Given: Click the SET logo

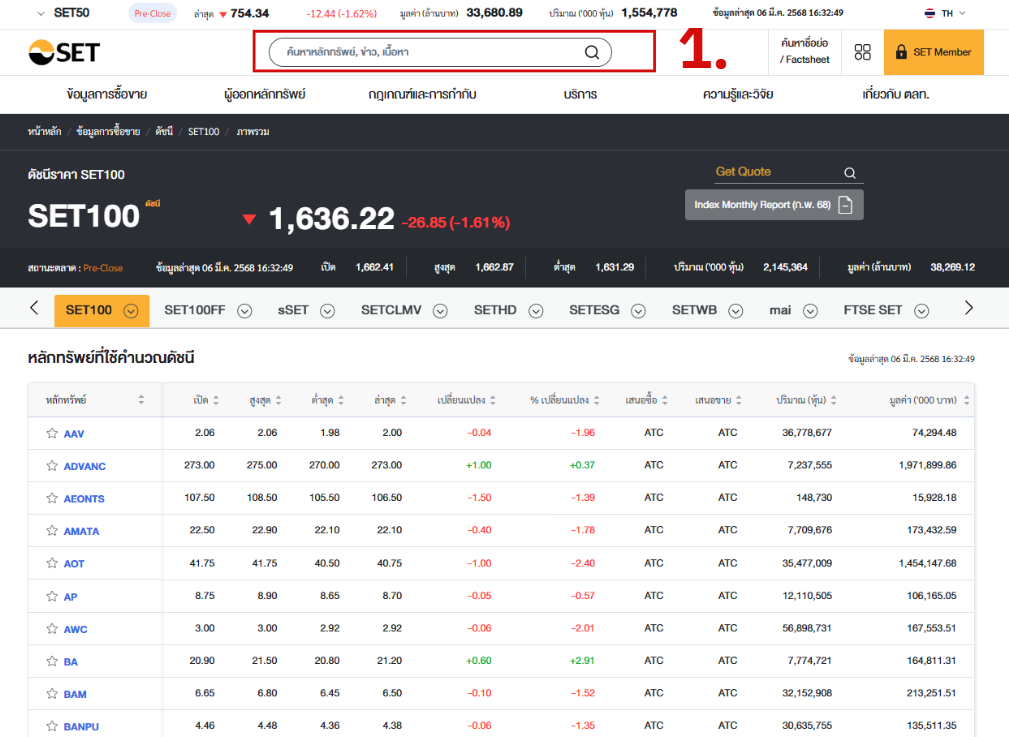Looking at the screenshot, I should point(64,52).
